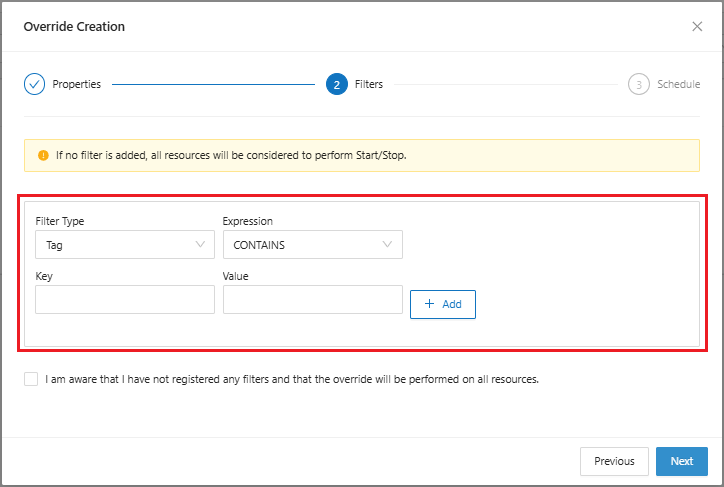Open the Filter Type dropdown
The width and height of the screenshot is (724, 487).
[124, 244]
